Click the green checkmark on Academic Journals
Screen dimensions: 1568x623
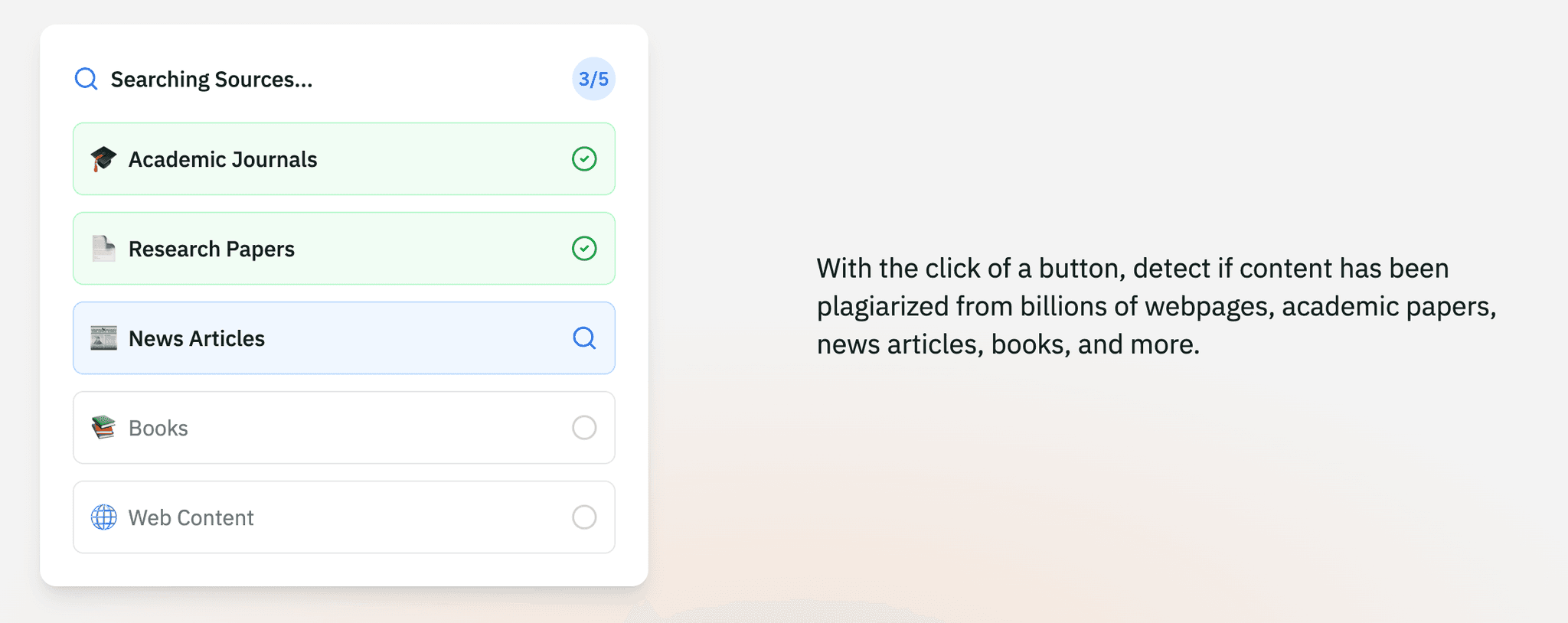pos(584,159)
